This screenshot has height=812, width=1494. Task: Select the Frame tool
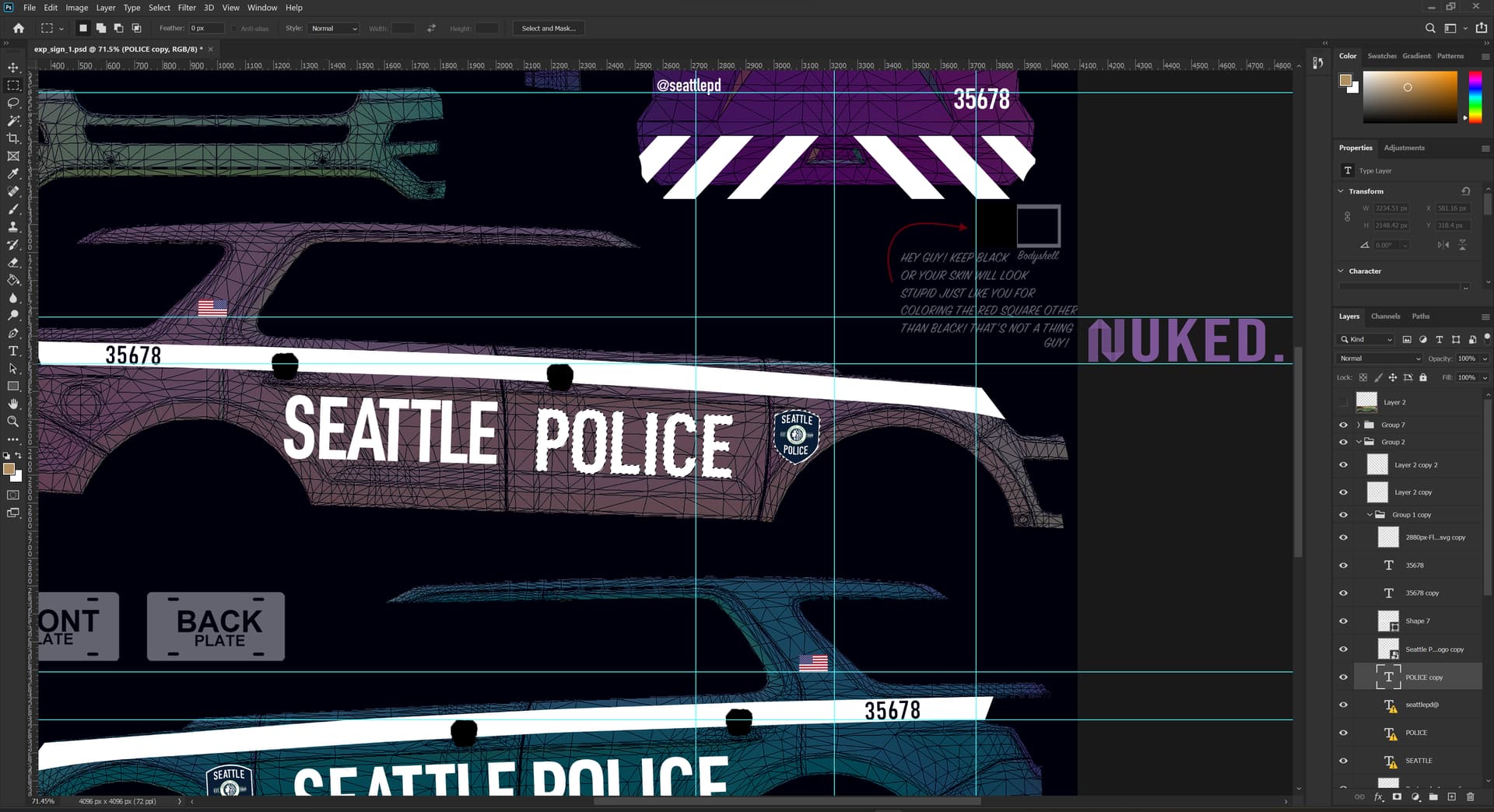[x=13, y=156]
